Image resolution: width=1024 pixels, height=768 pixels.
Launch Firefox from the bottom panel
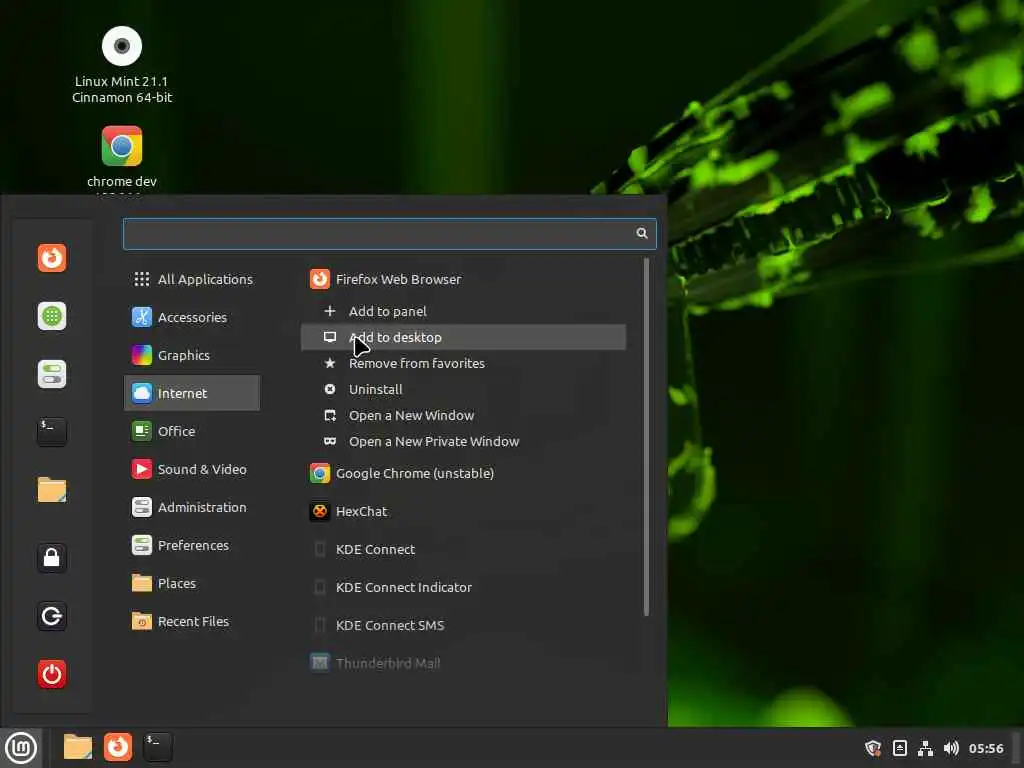pos(118,747)
